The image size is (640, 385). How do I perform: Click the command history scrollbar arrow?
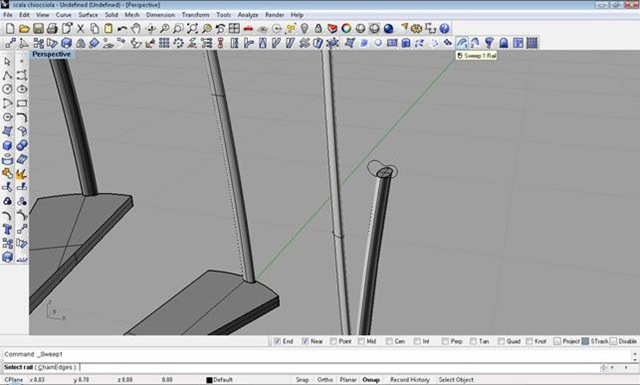click(635, 354)
